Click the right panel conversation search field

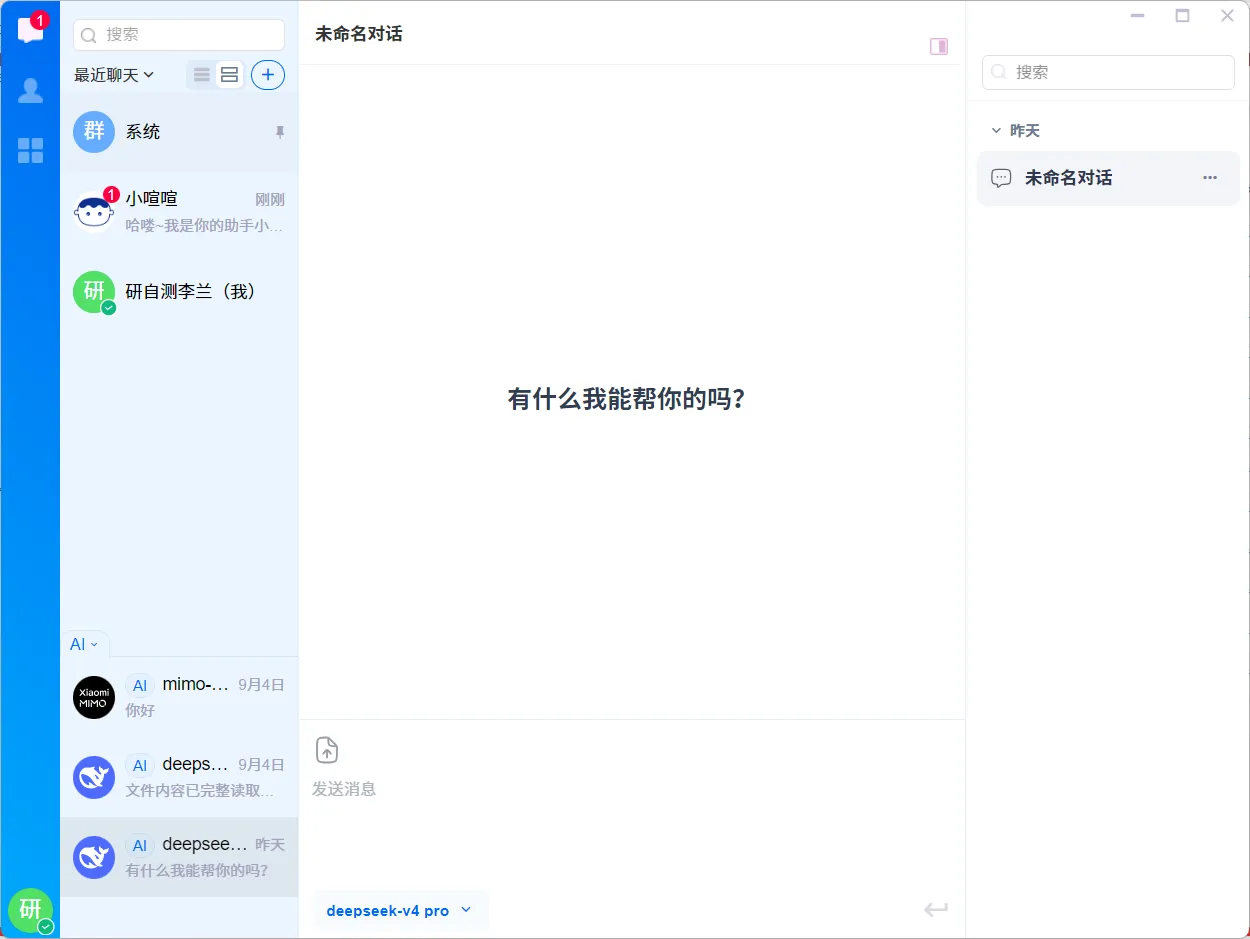[x=1108, y=72]
